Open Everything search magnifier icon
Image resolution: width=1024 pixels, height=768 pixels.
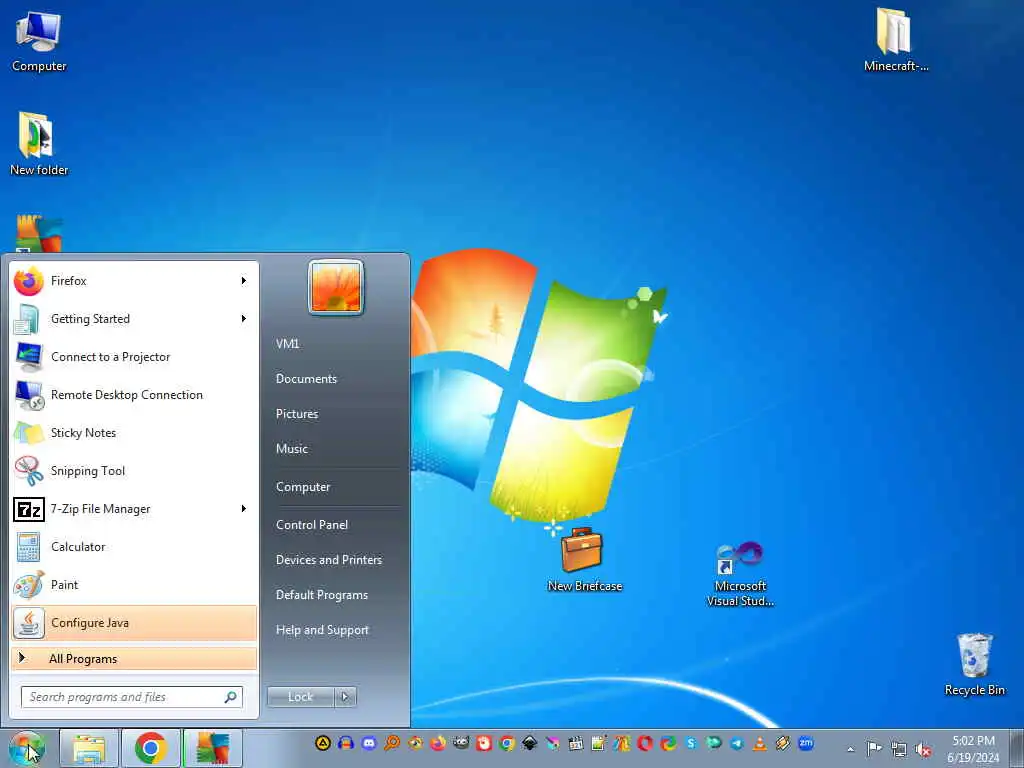click(392, 743)
